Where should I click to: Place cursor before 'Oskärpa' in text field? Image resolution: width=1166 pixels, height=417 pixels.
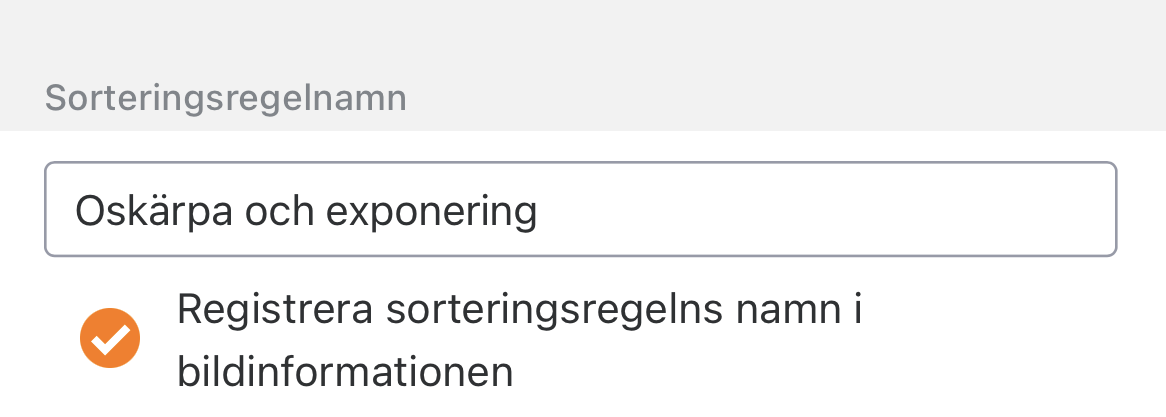coord(76,211)
